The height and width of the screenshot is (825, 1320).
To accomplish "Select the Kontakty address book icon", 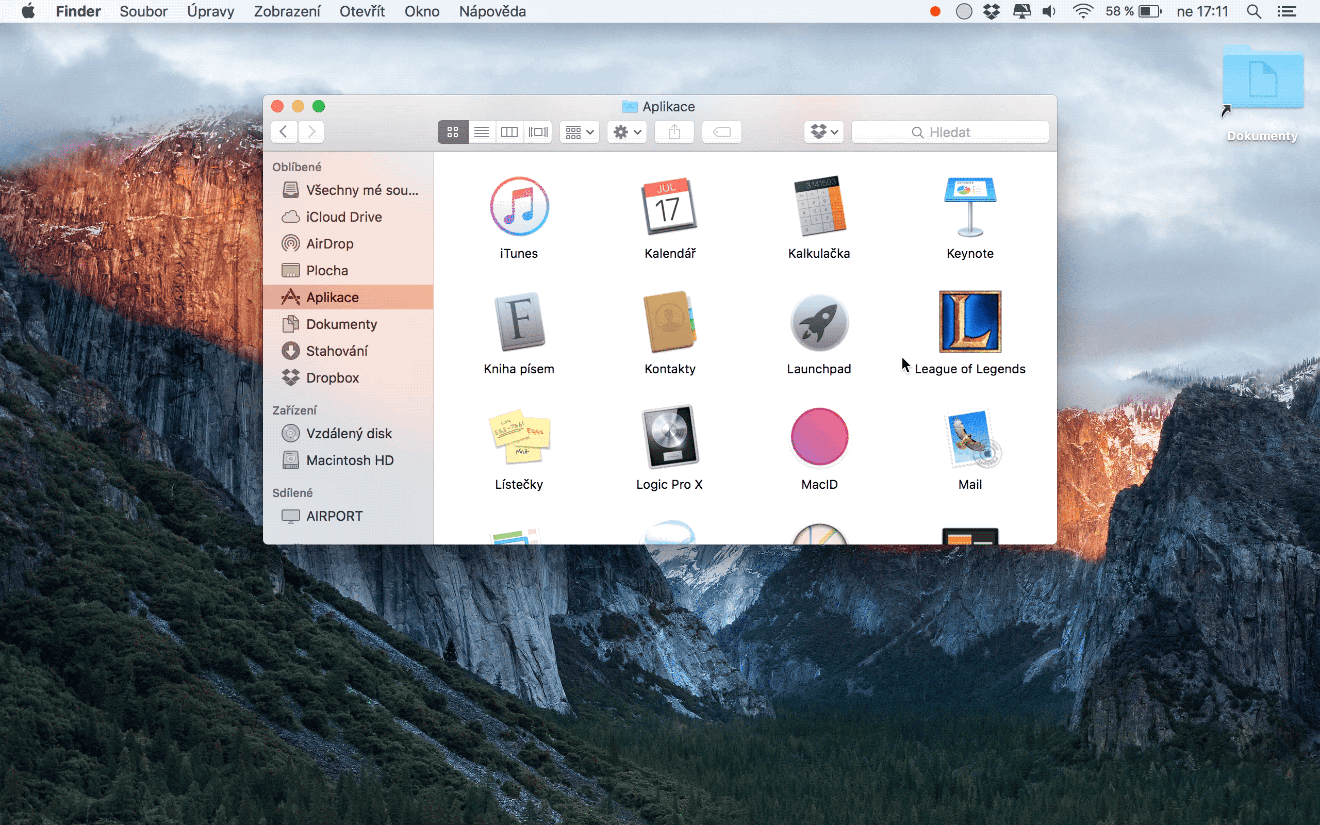I will pos(670,322).
